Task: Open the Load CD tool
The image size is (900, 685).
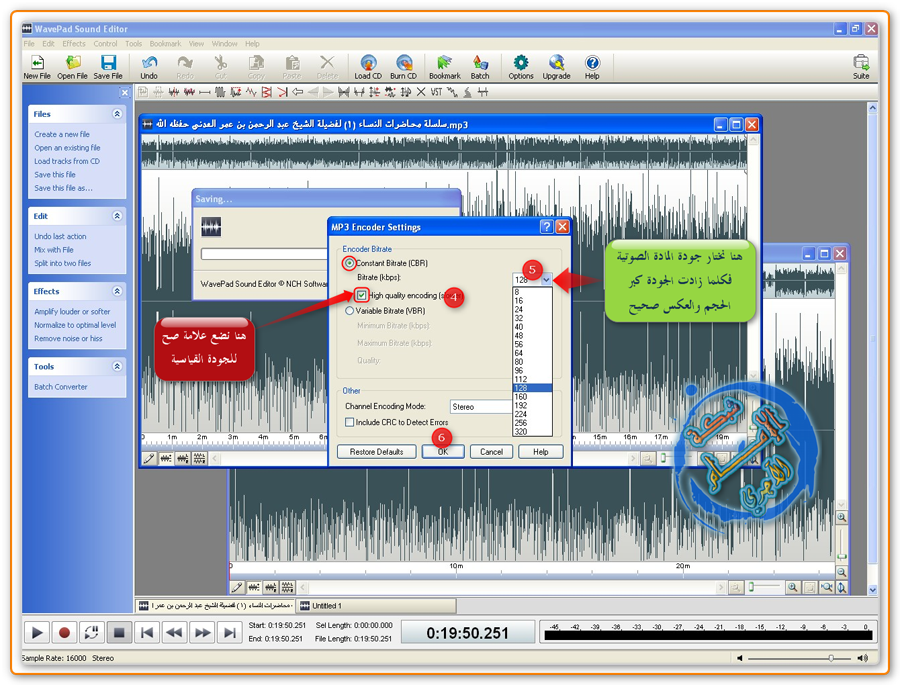Action: tap(368, 64)
